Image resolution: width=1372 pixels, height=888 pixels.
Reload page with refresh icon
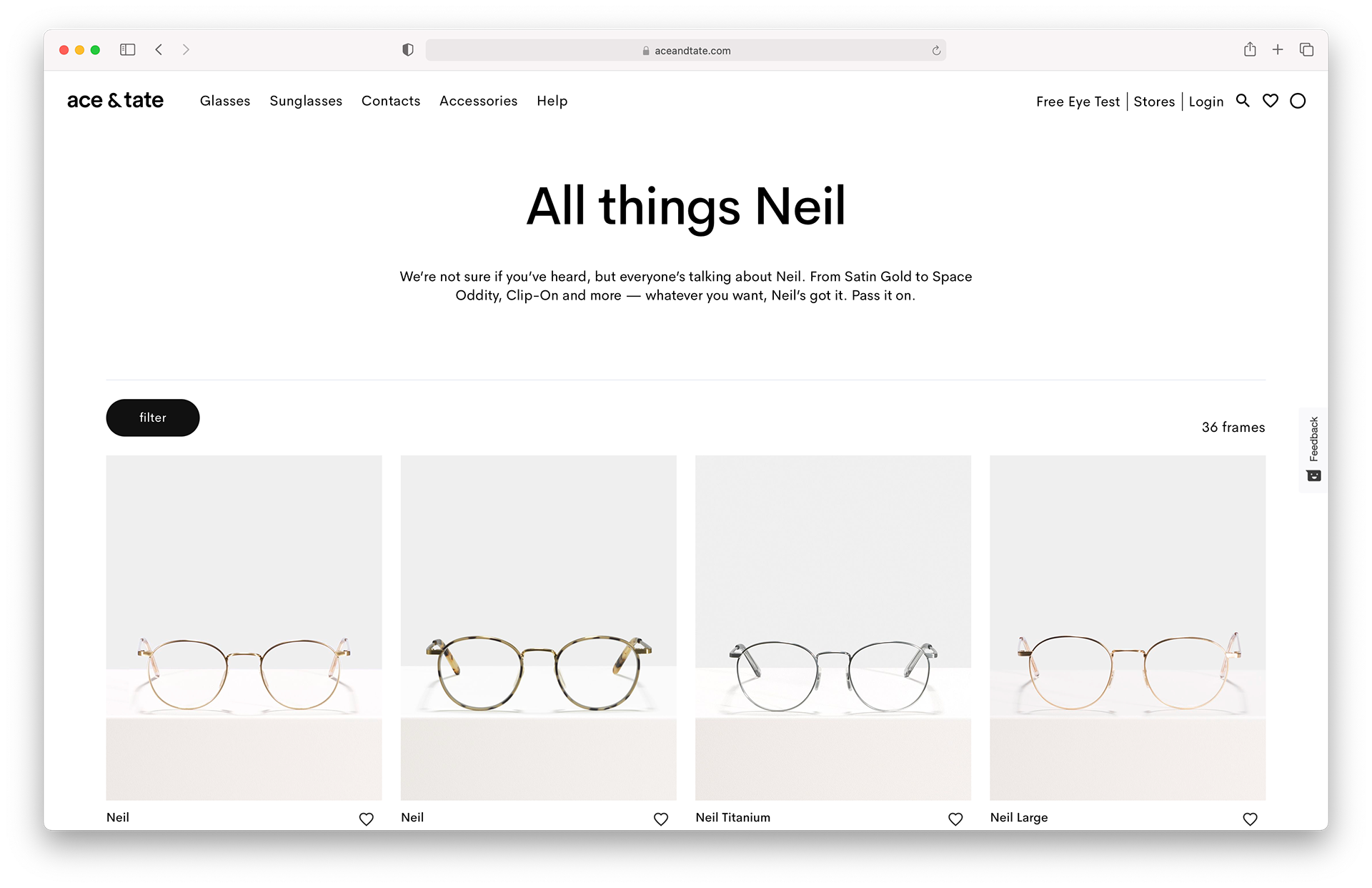936,51
